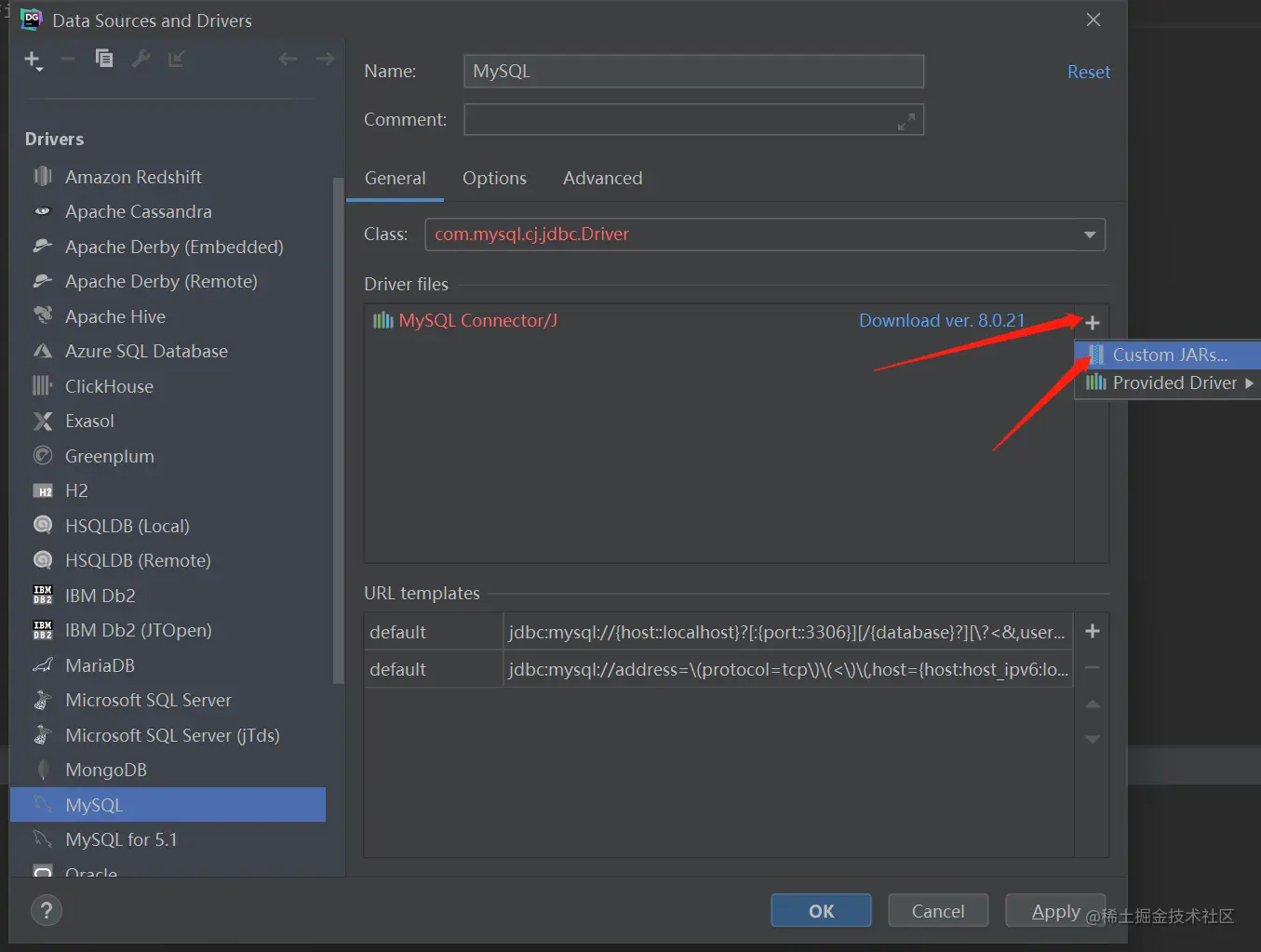Select the MySQL driver in the list
This screenshot has height=952, width=1261.
168,805
